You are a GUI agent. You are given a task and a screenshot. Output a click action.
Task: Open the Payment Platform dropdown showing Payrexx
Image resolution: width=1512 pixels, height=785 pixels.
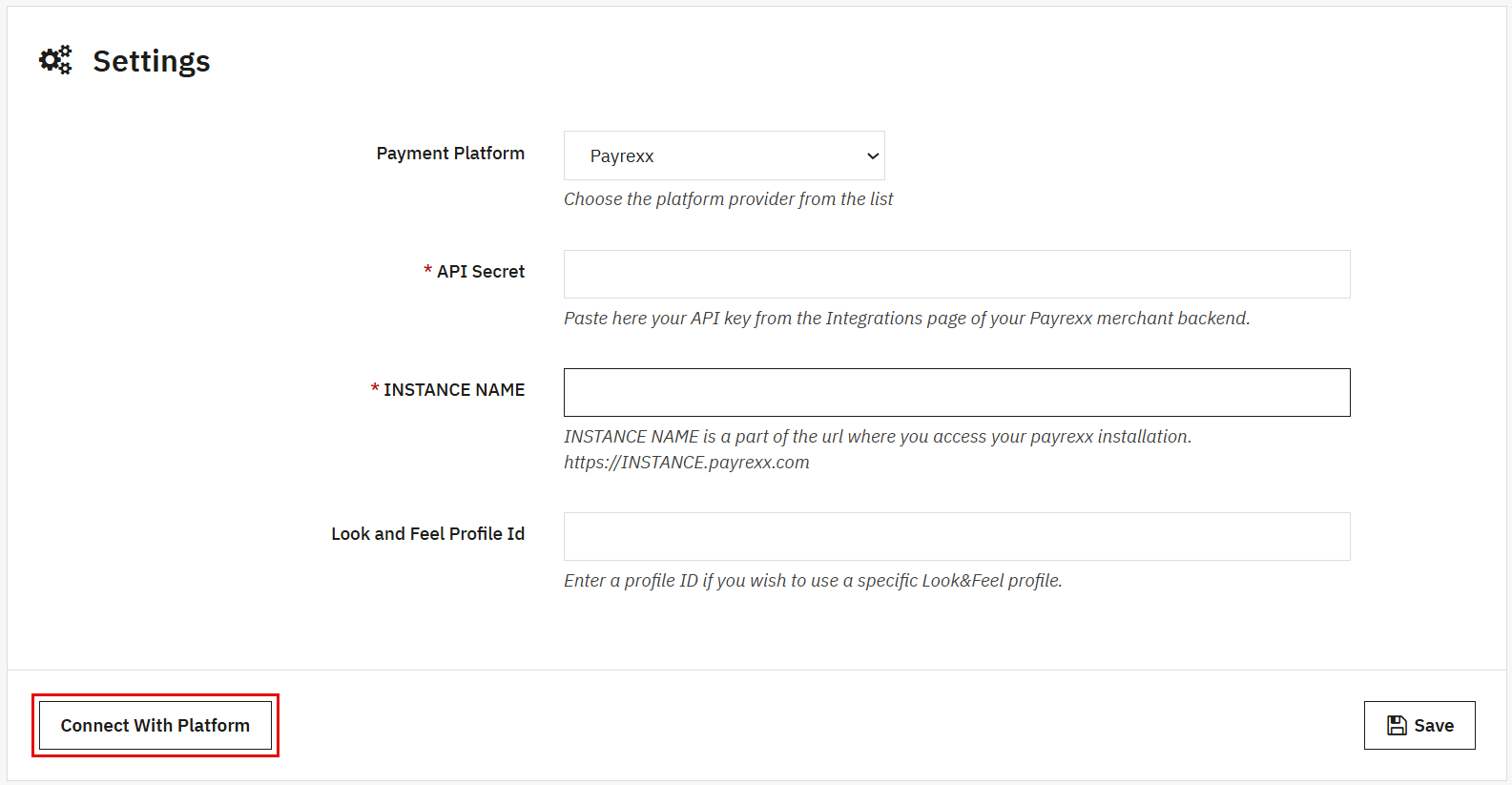point(723,155)
